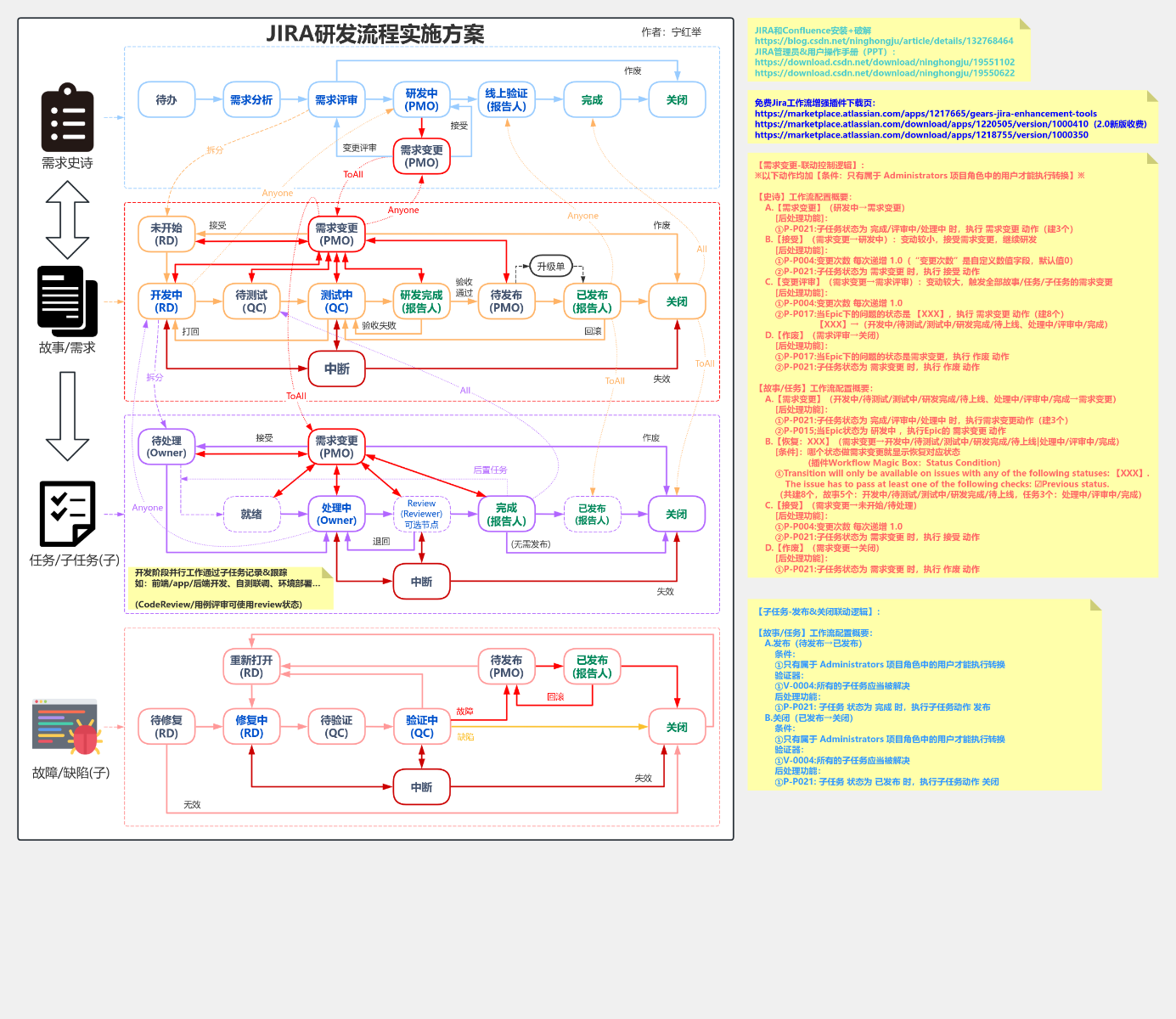Open the marketplace link for app 1220505
The height and width of the screenshot is (1019, 1176).
(x=950, y=124)
